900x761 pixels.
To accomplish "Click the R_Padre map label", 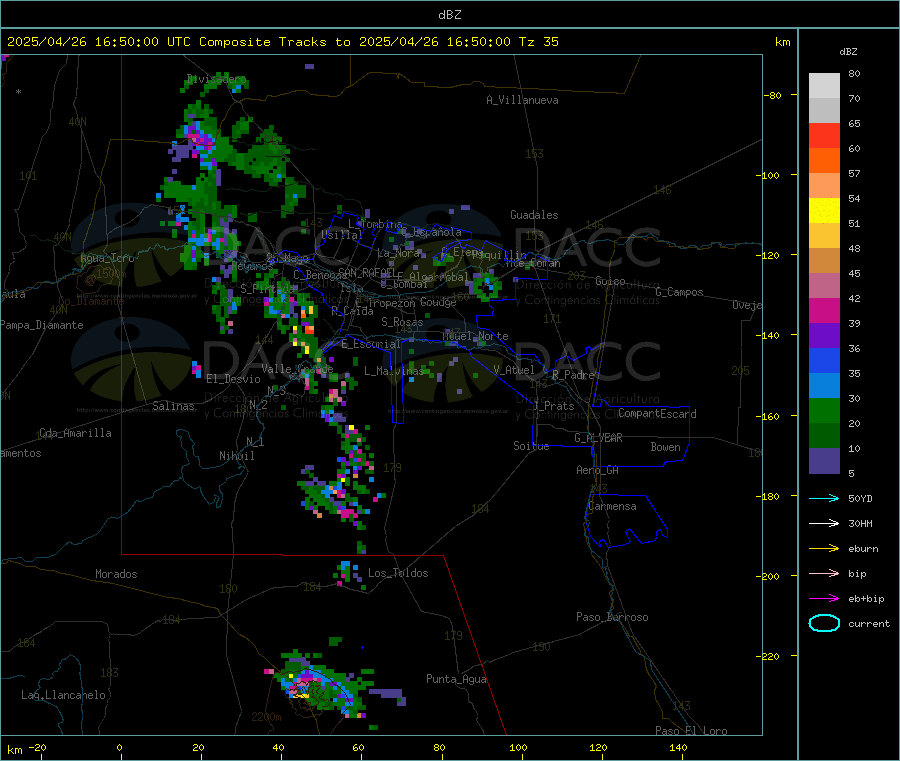I will (573, 375).
